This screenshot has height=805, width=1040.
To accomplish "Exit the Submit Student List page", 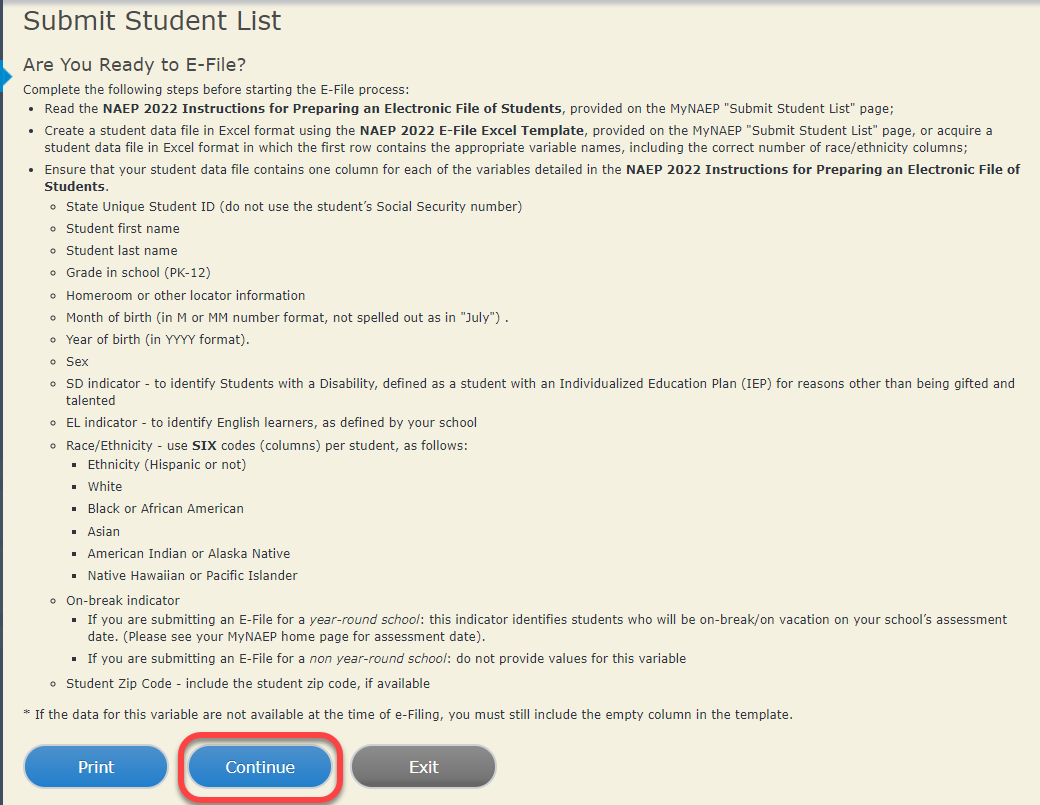I will [423, 767].
